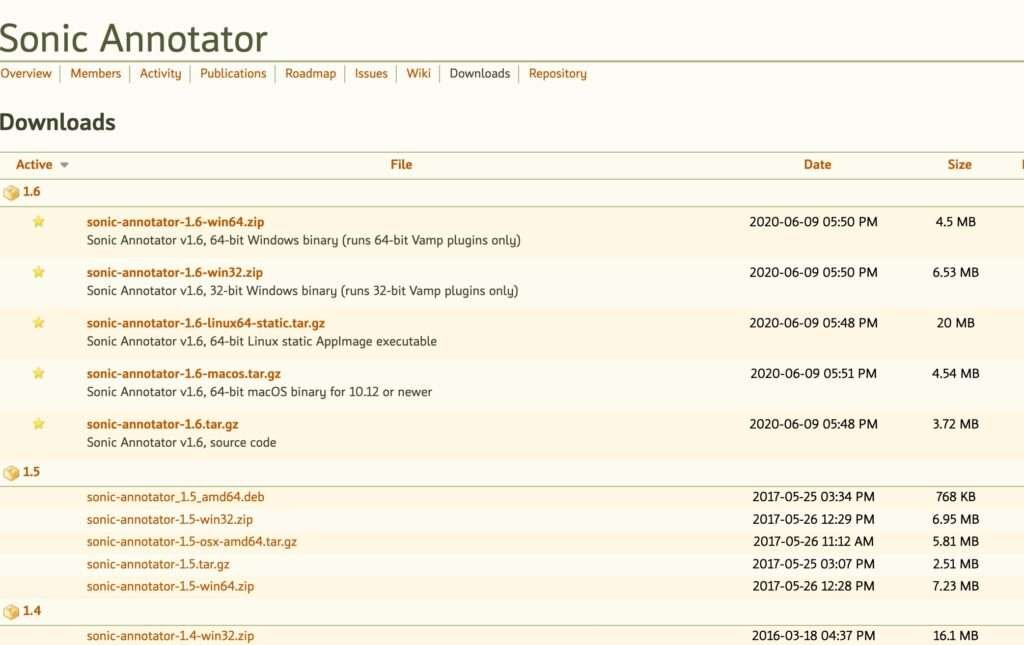Viewport: 1024px width, 645px height.
Task: Click the package icon beside version 1.5
Action: (11, 473)
